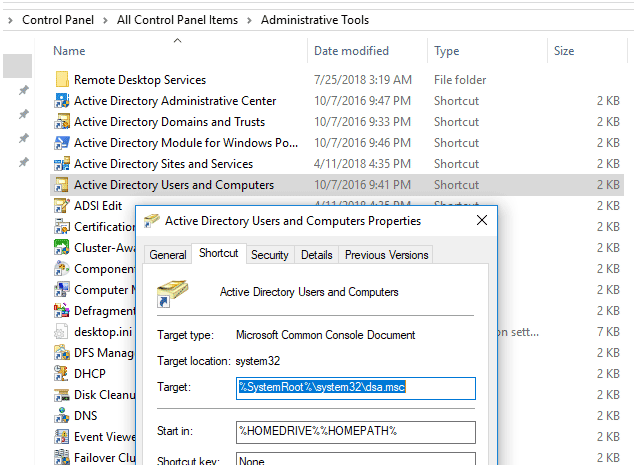643x470 pixels.
Task: Click the DNS icon
Action: point(62,415)
